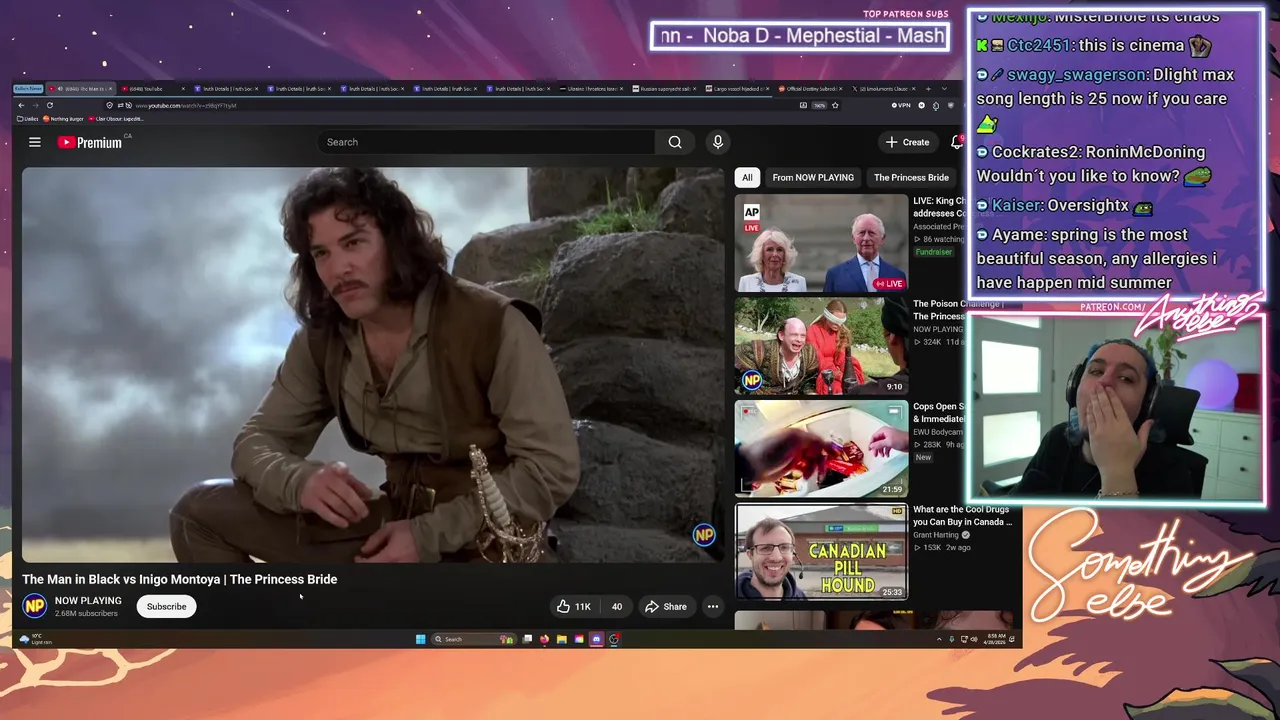Screen dimensions: 1280x720
Task: Open the Nothing Burger bookmark
Action: click(x=63, y=119)
